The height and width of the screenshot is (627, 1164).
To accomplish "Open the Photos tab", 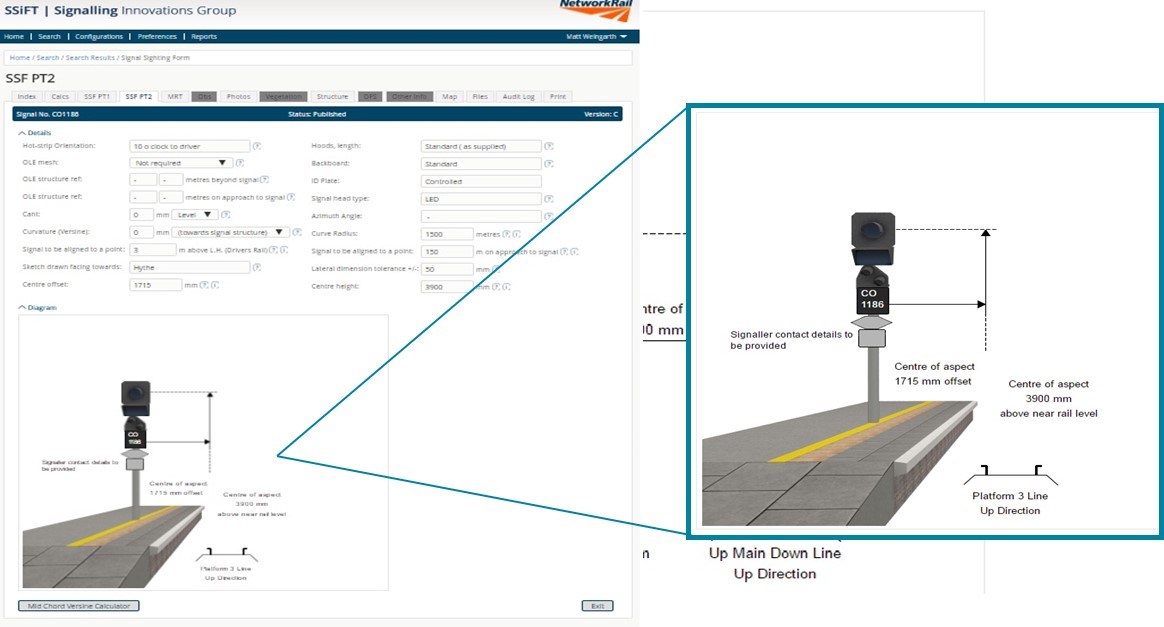I will [x=238, y=96].
